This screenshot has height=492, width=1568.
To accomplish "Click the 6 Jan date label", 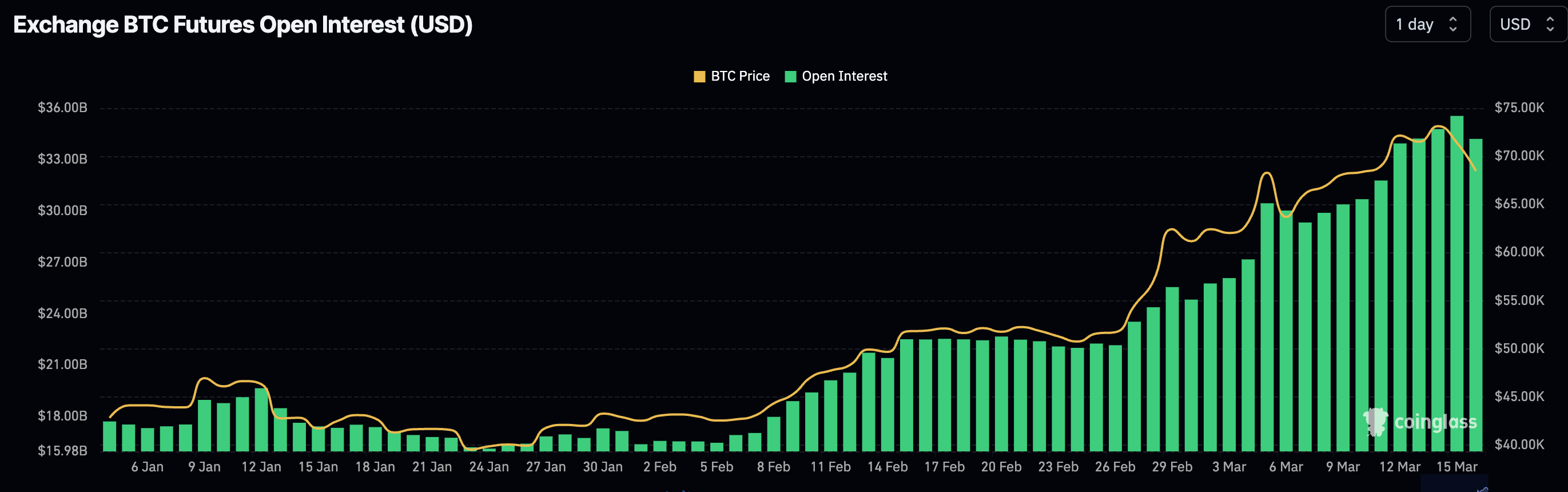I will click(148, 467).
